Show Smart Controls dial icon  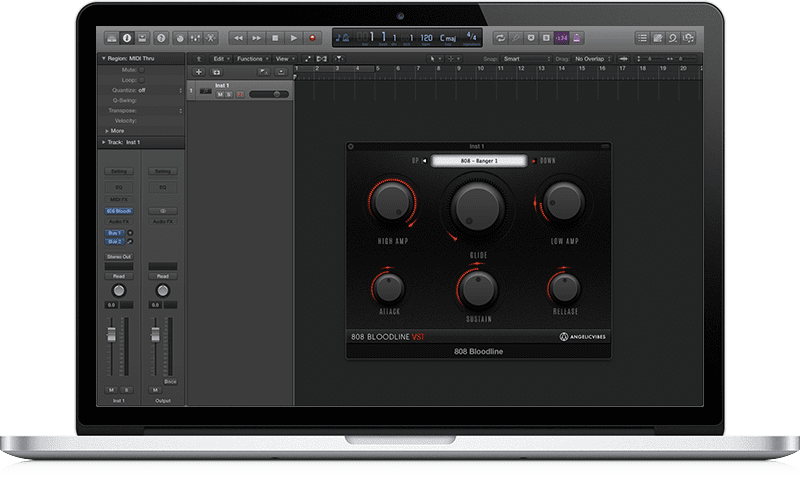point(180,38)
